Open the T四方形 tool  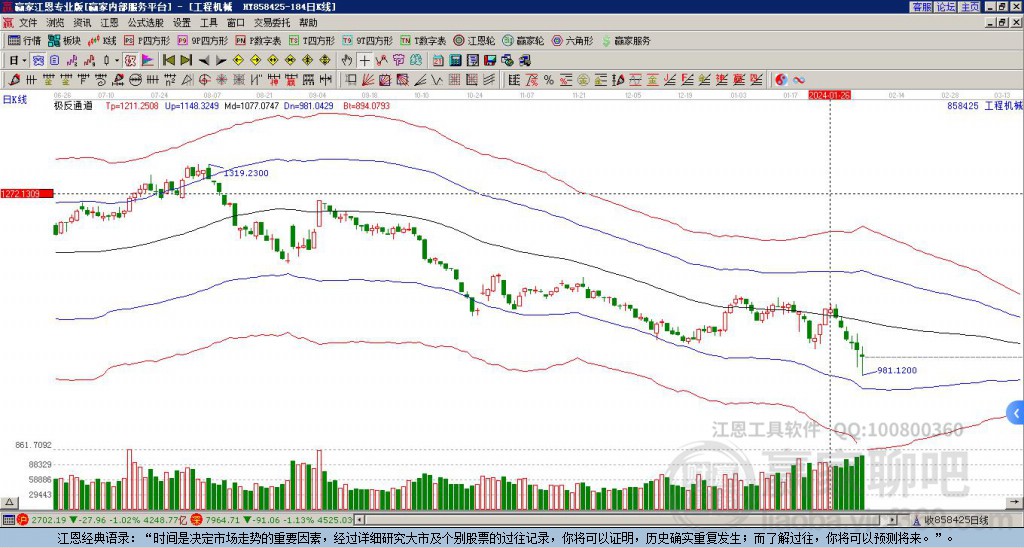tap(312, 40)
